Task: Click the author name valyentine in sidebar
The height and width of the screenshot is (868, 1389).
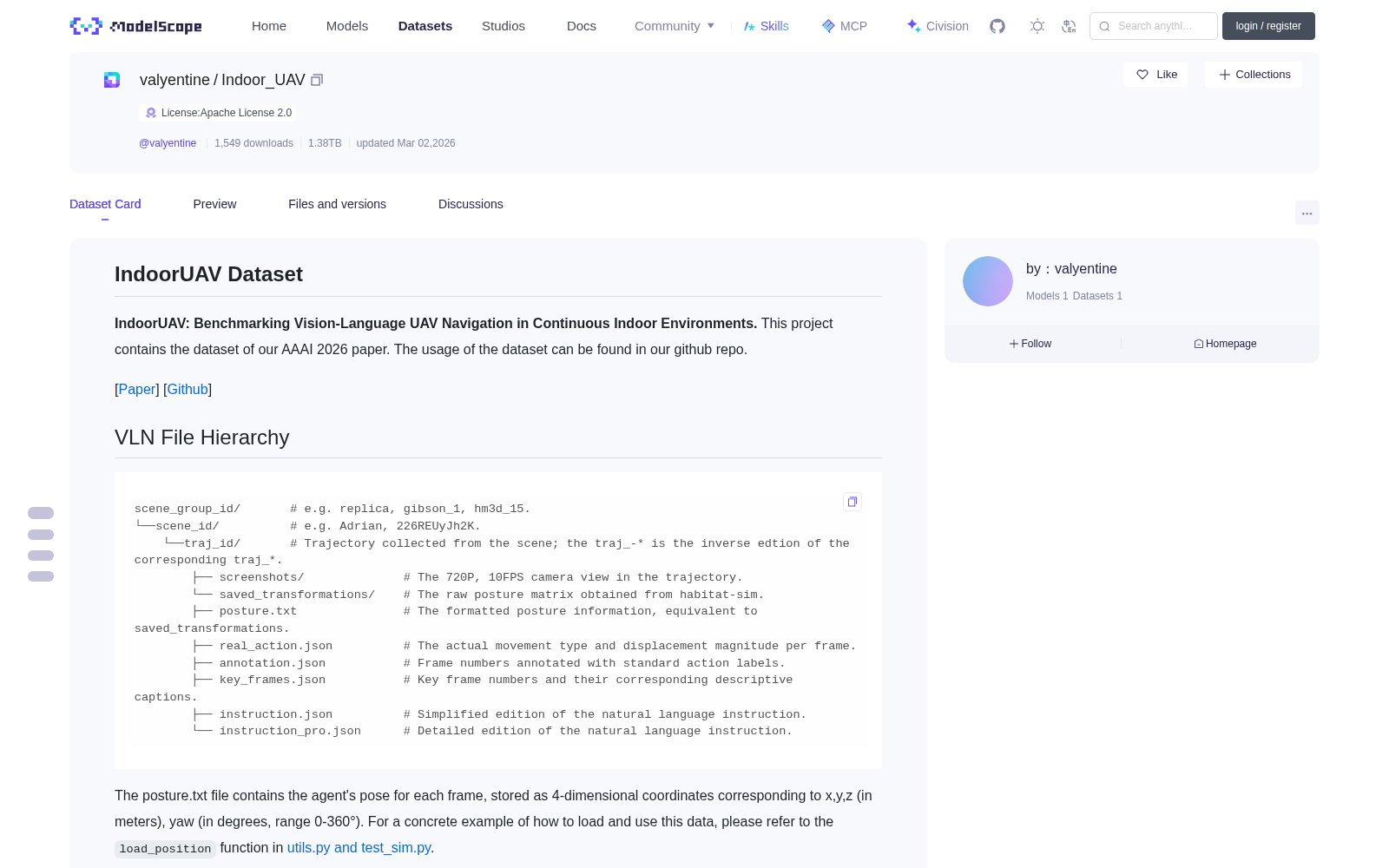Action: point(1085,269)
